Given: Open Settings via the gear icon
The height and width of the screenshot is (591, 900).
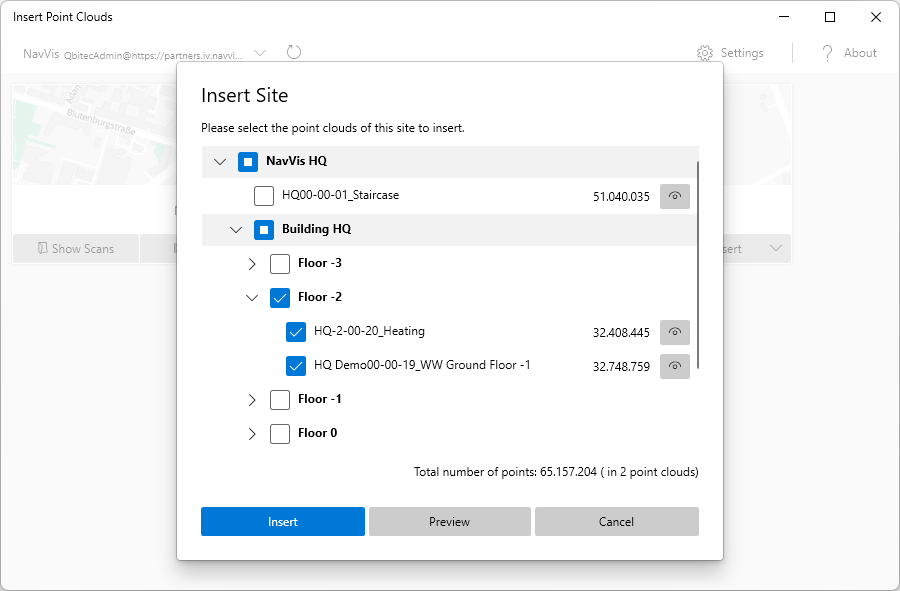Looking at the screenshot, I should 705,53.
